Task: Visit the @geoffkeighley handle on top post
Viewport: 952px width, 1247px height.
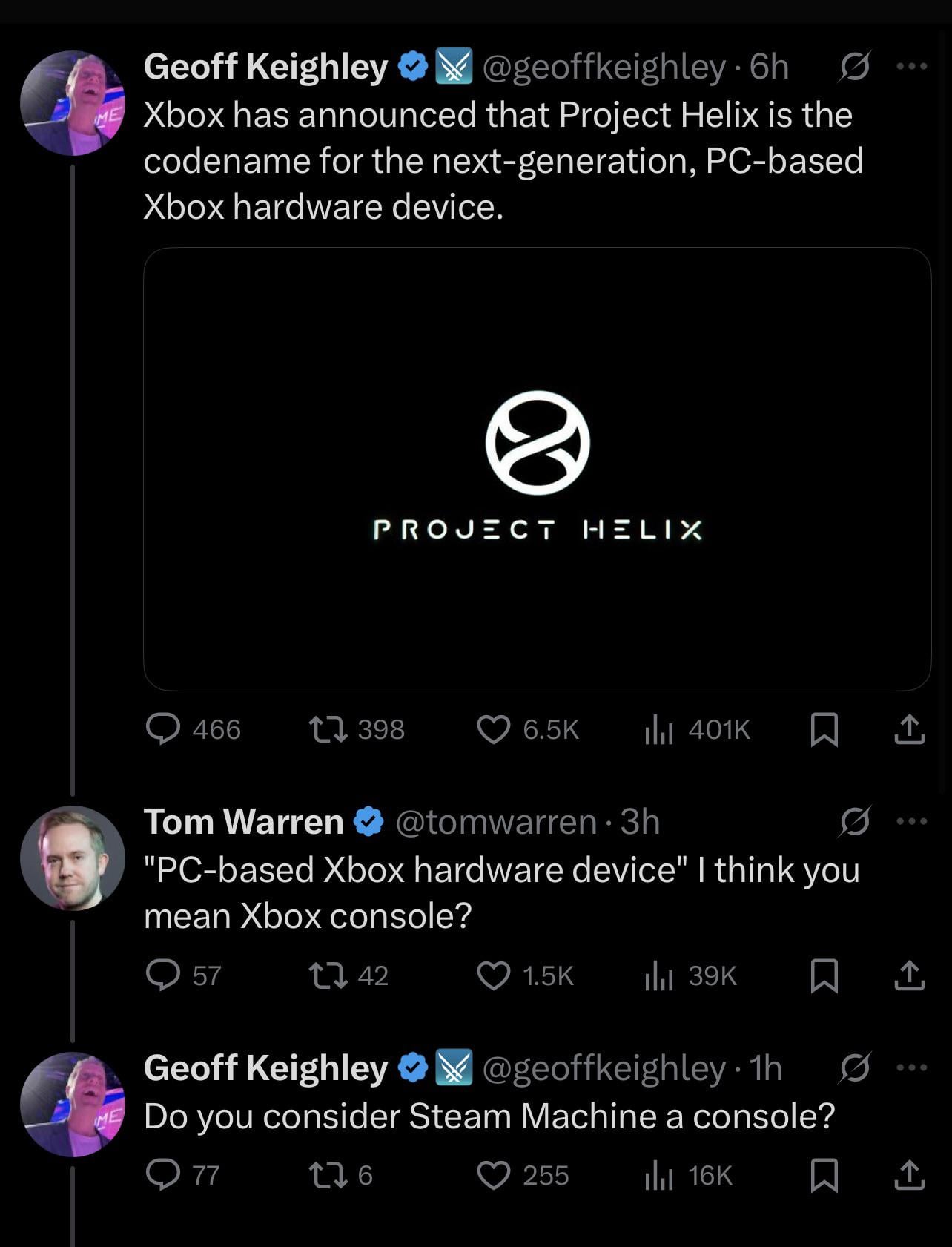Action: [x=604, y=67]
